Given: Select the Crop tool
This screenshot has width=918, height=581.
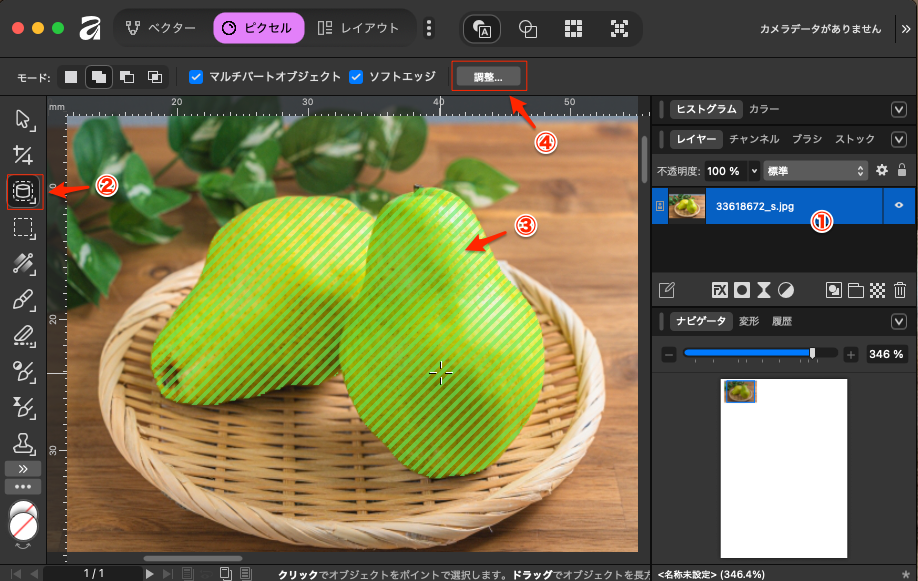Looking at the screenshot, I should click(23, 155).
